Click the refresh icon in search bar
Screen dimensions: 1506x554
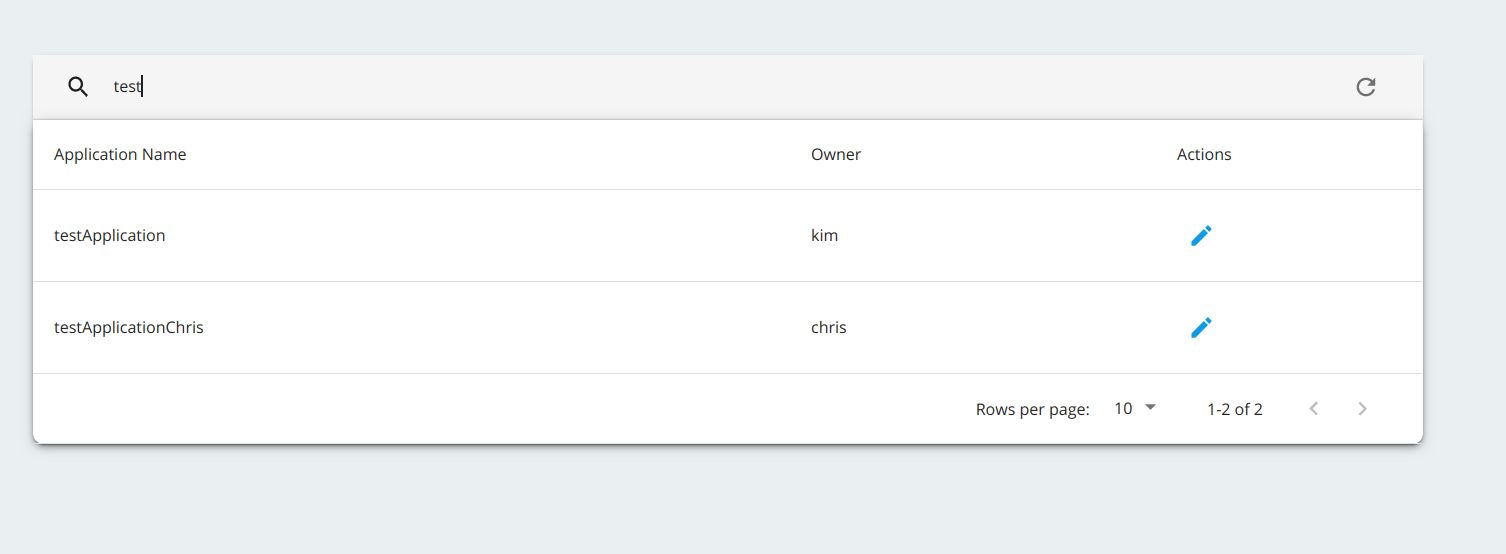coord(1366,87)
